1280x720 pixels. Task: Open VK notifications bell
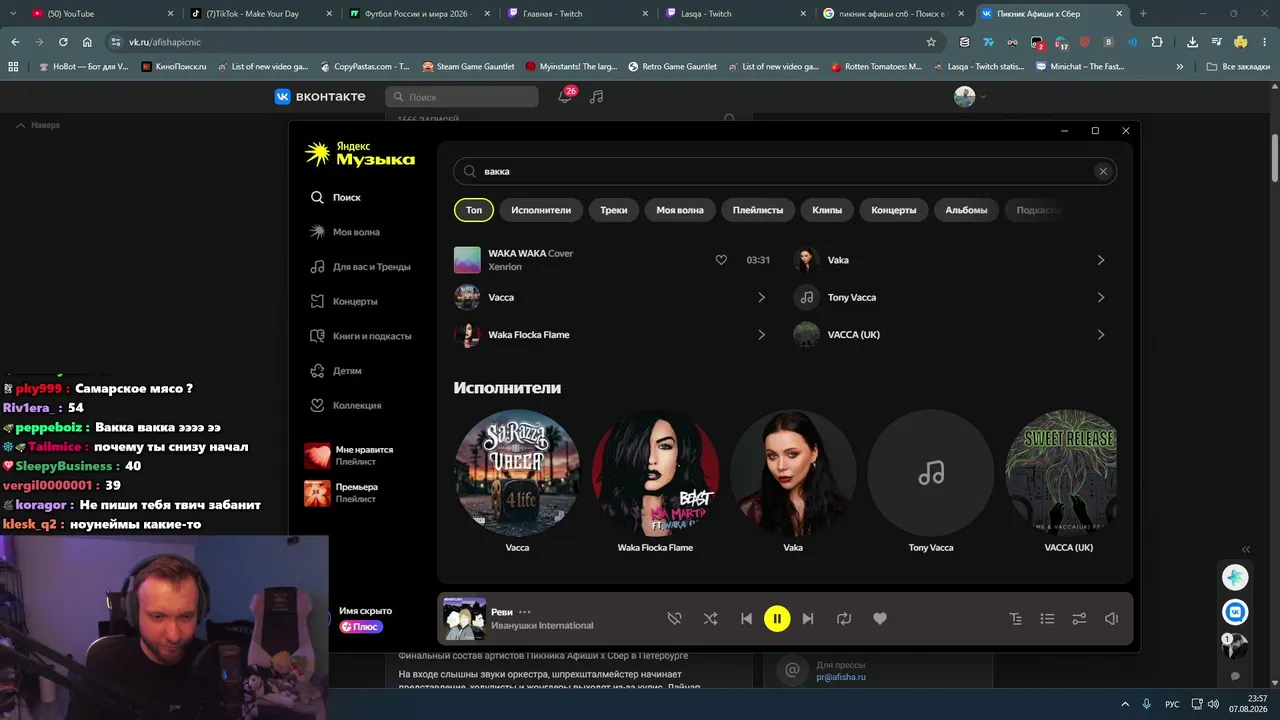click(x=565, y=96)
